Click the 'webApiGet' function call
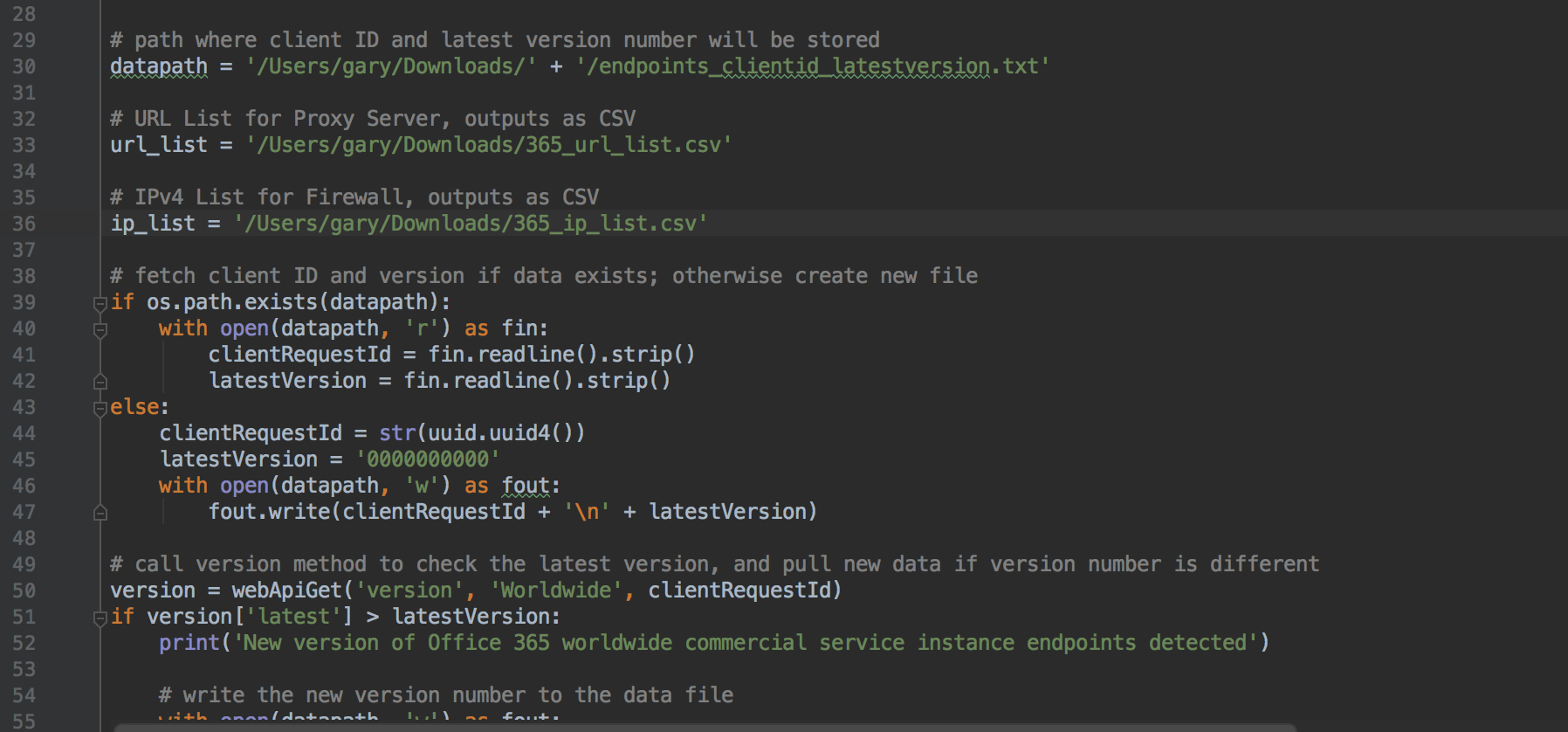The width and height of the screenshot is (1568, 732). [x=287, y=590]
